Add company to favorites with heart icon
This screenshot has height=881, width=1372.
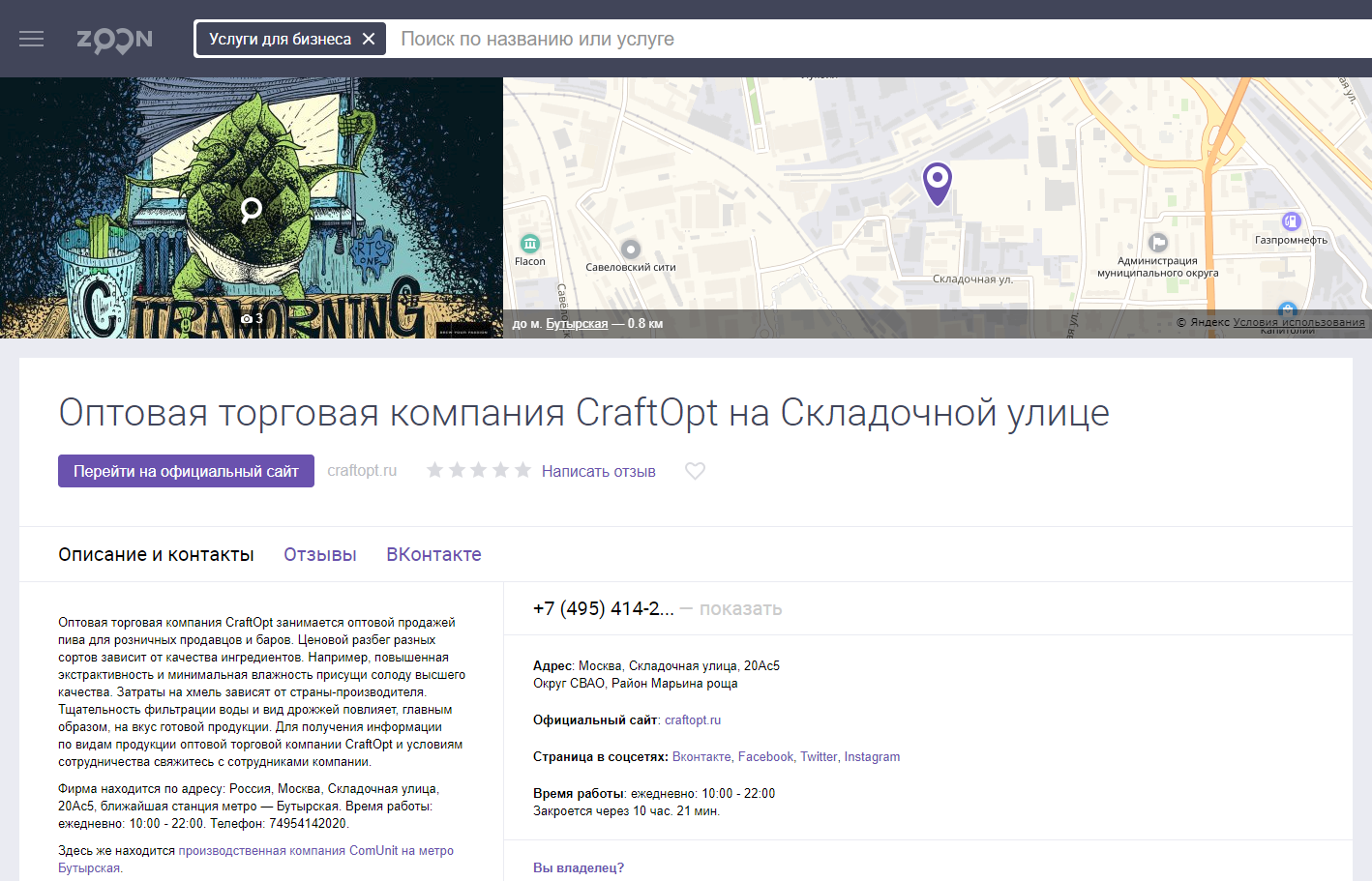pyautogui.click(x=695, y=471)
